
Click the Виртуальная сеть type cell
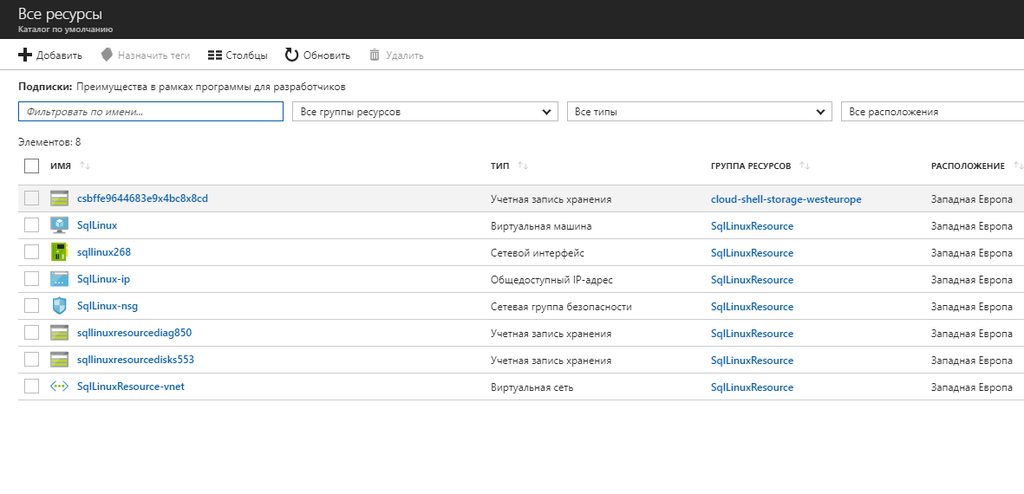point(532,387)
